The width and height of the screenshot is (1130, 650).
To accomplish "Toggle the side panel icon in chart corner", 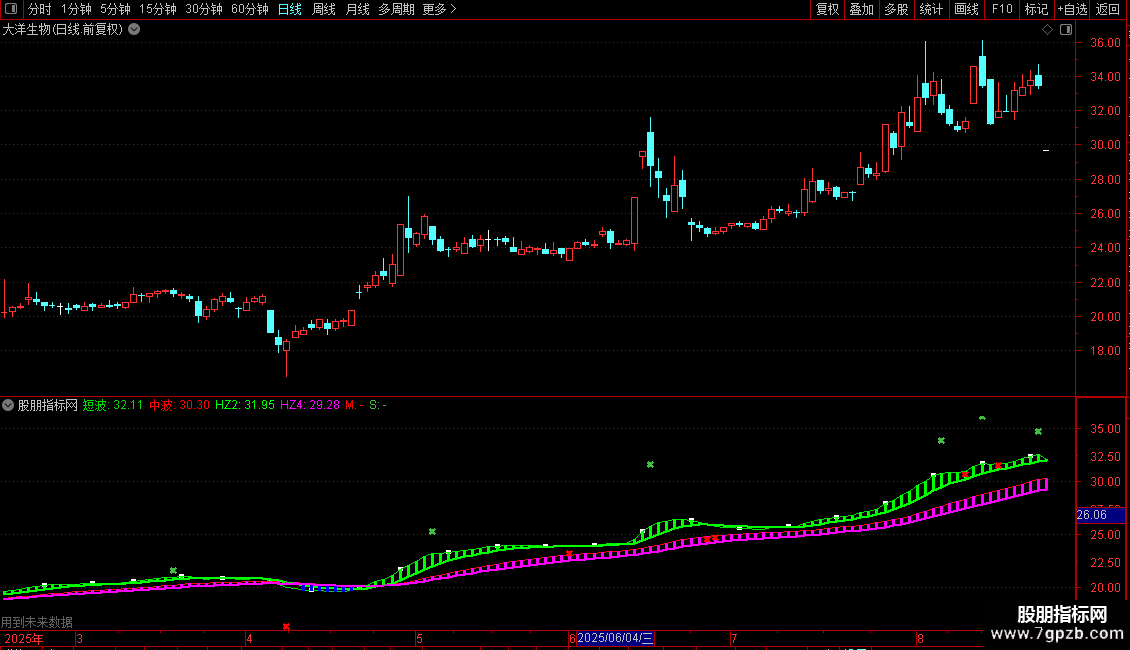I will 1066,30.
